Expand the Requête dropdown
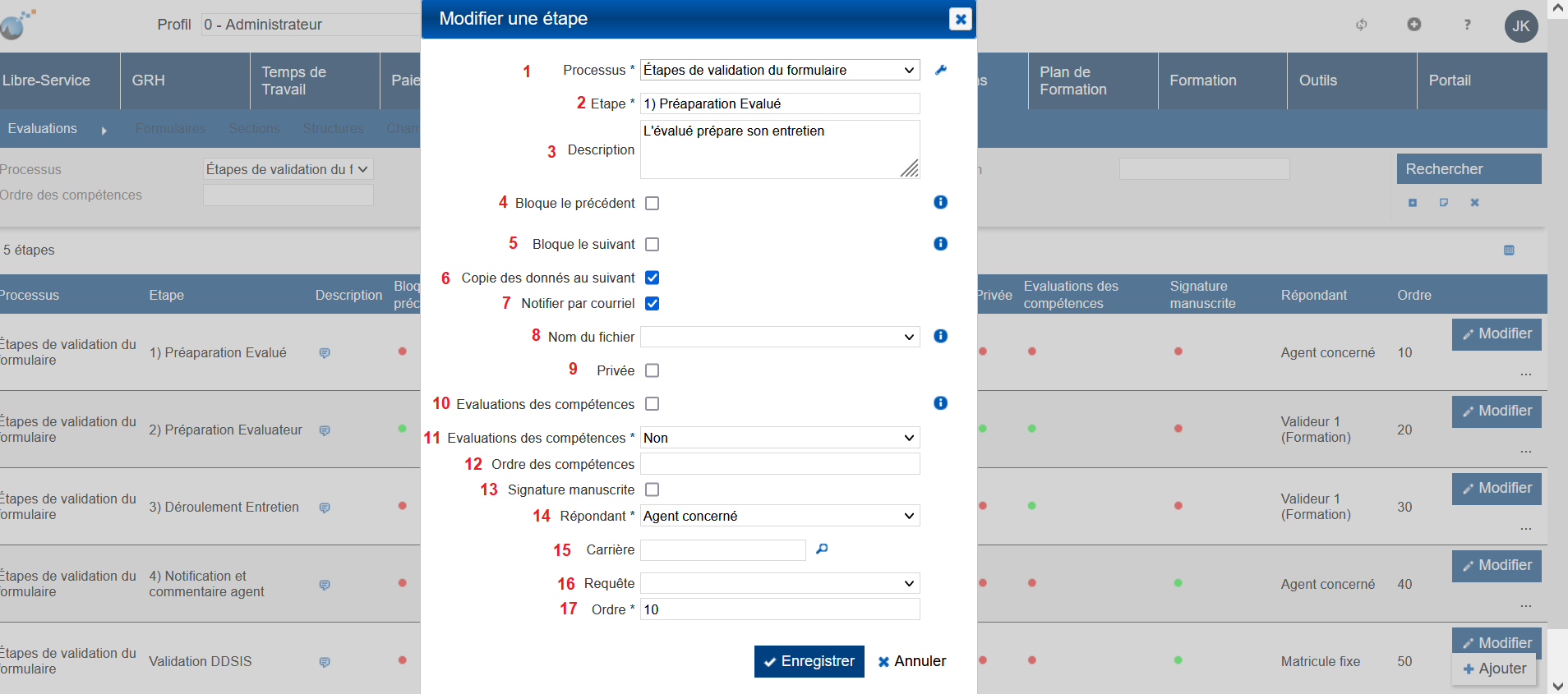The height and width of the screenshot is (694, 1568). (x=779, y=584)
